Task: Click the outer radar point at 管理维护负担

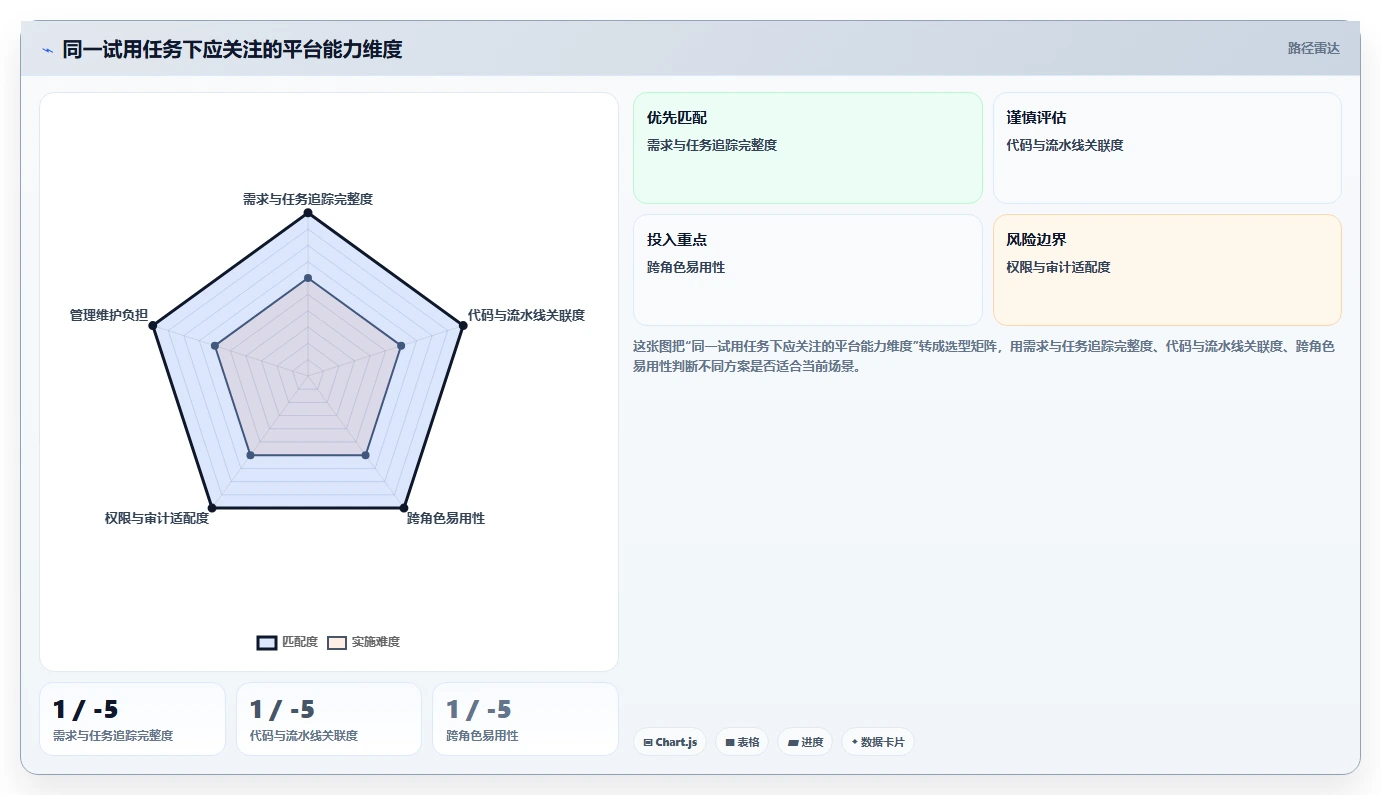Action: coord(154,325)
